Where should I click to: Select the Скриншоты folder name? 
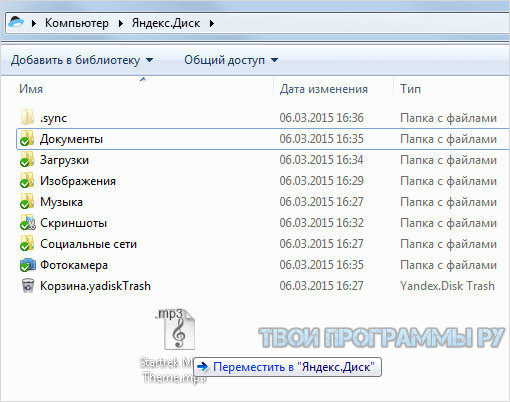(74, 223)
